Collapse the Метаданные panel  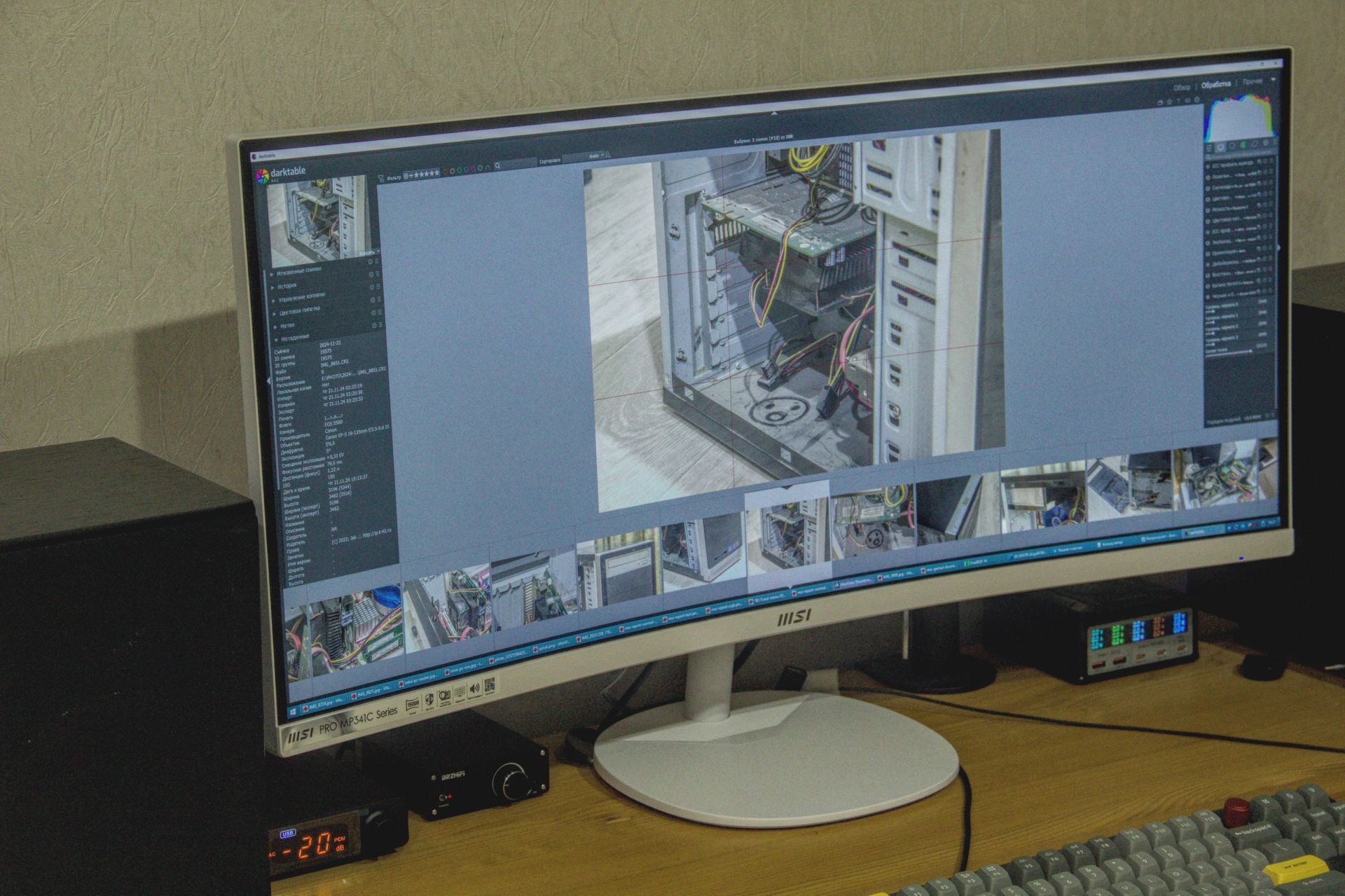pyautogui.click(x=276, y=340)
